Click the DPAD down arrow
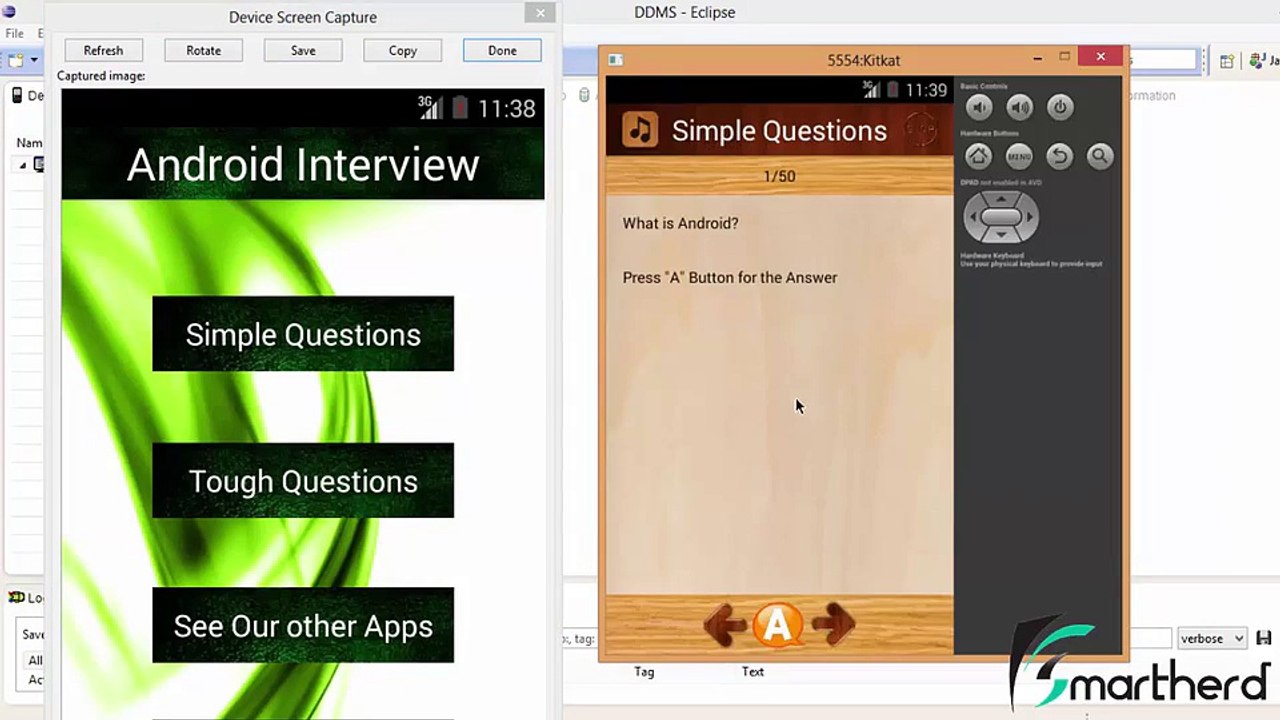 pos(1001,236)
